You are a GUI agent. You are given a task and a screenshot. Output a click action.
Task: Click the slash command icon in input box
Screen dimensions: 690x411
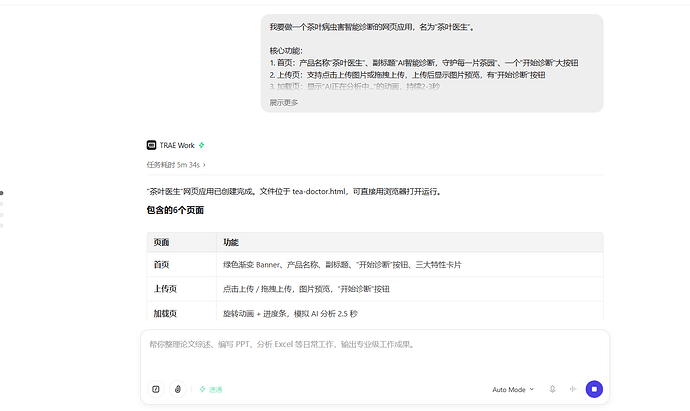coord(156,389)
